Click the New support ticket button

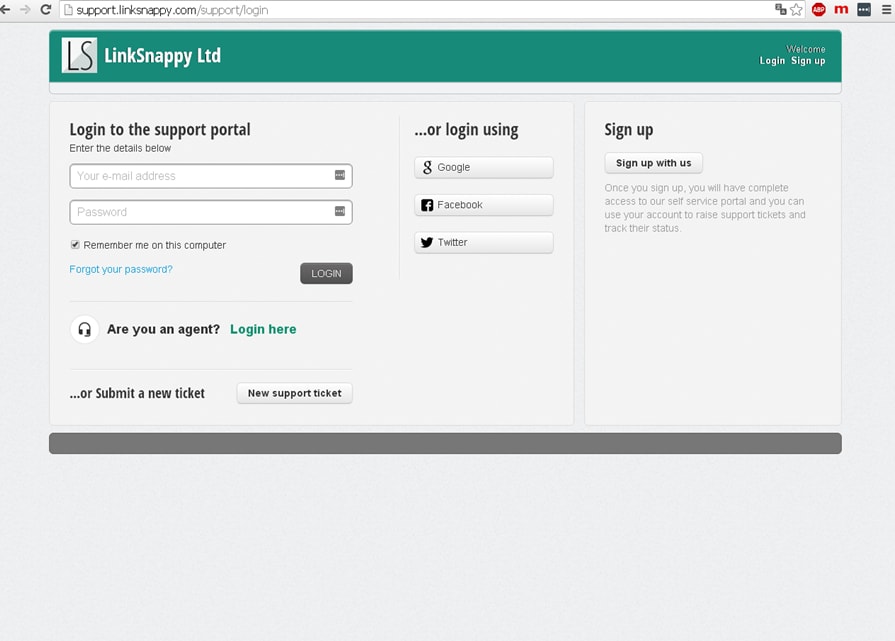point(295,393)
